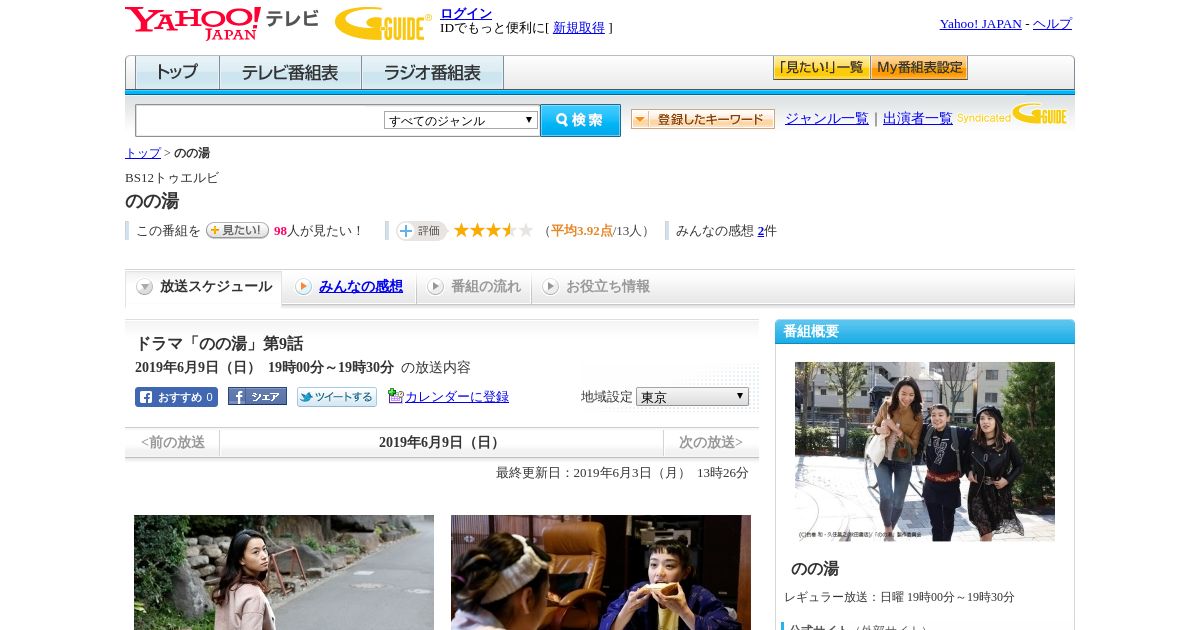Select the 番組の流れ tab
The image size is (1200, 630).
(x=474, y=287)
